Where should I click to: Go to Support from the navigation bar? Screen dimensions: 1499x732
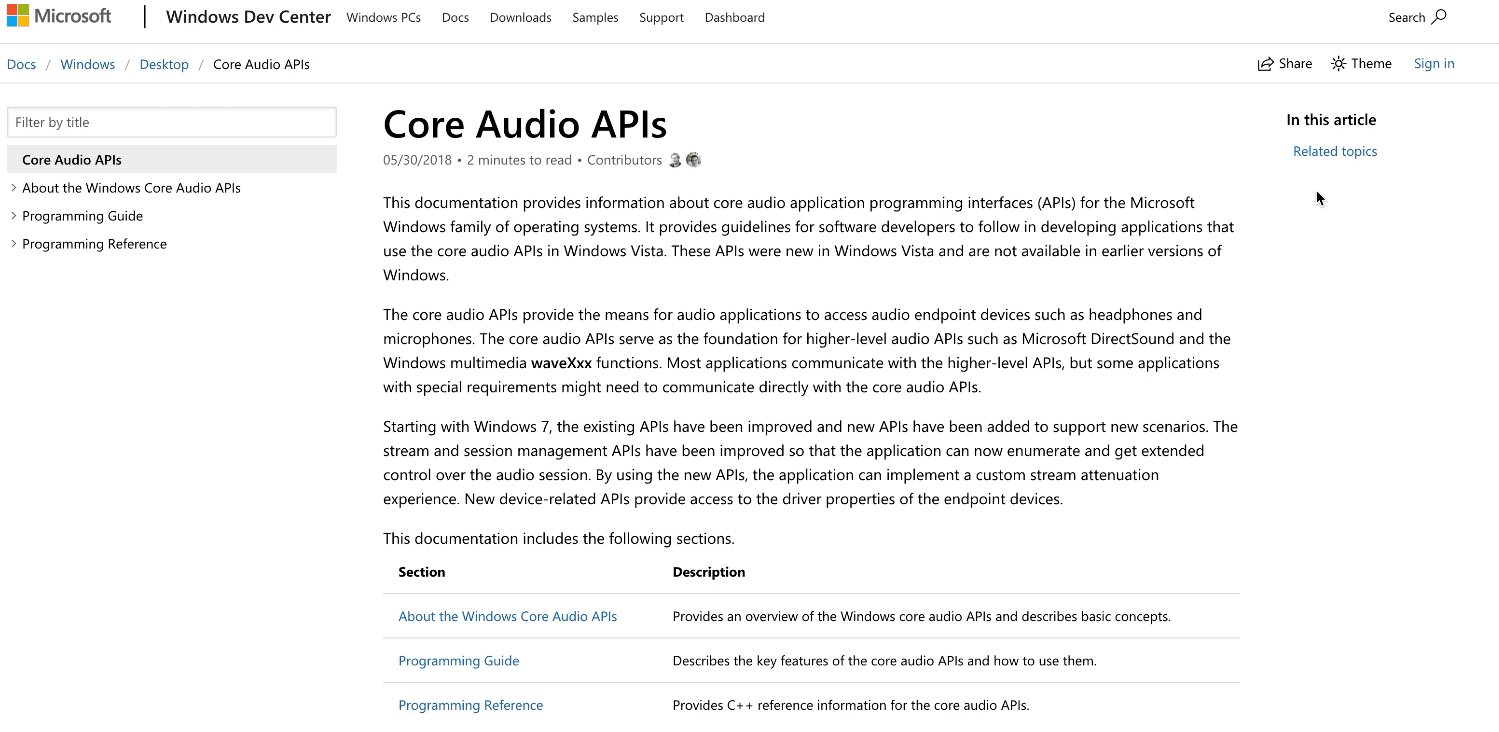coord(660,17)
